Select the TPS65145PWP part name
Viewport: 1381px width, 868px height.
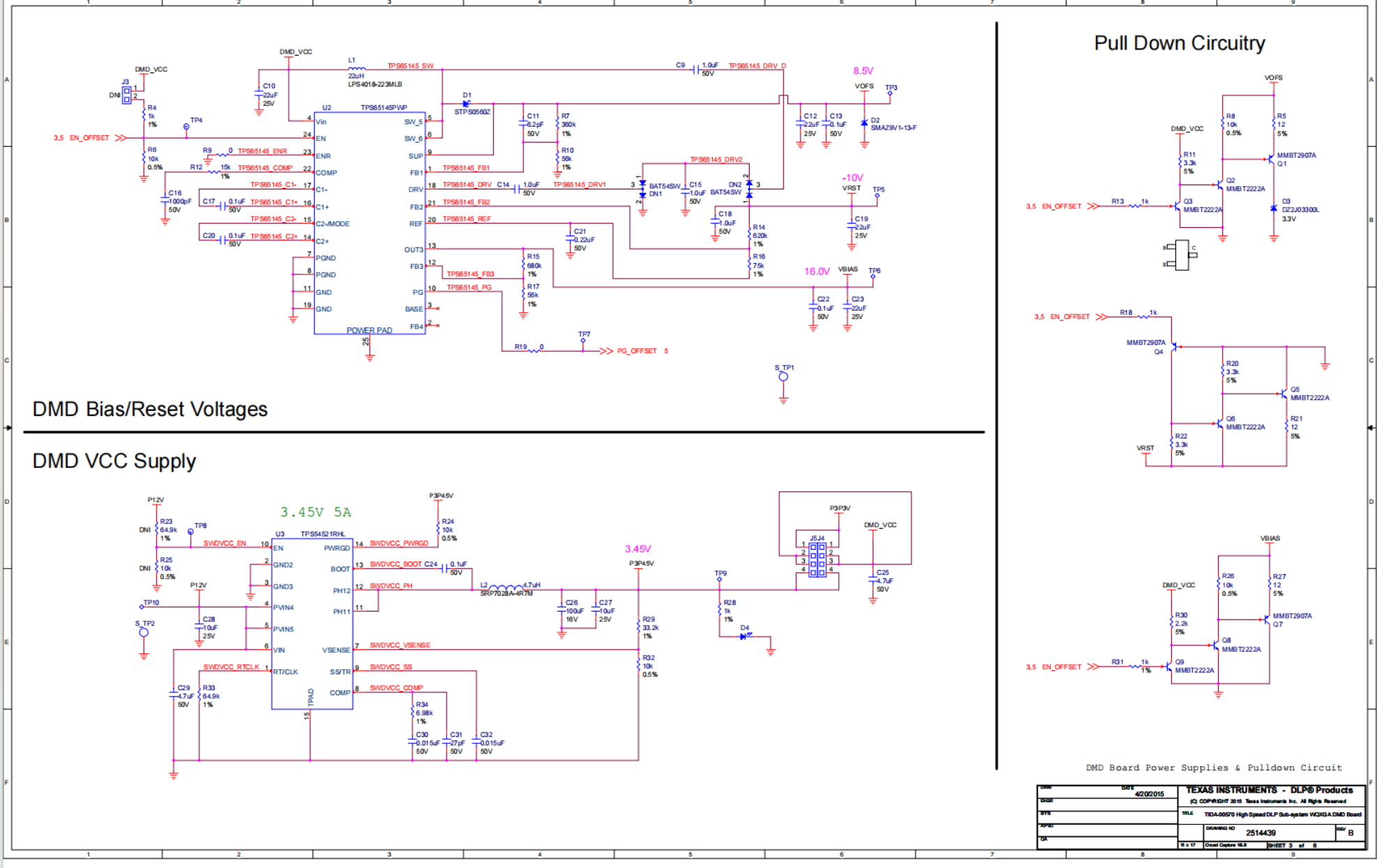pyautogui.click(x=384, y=107)
